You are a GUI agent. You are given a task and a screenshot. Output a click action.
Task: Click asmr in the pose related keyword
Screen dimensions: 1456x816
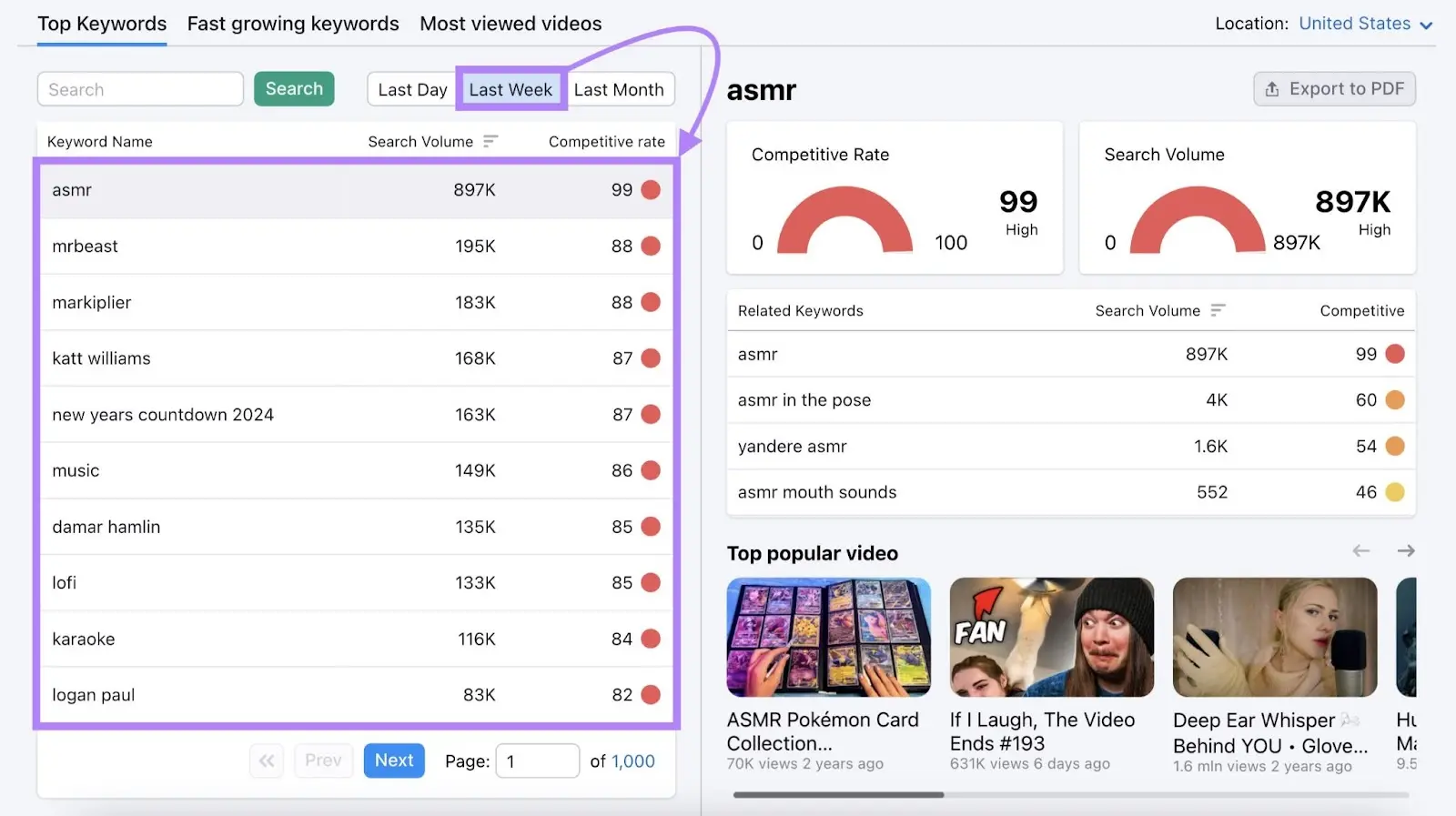[x=804, y=400]
